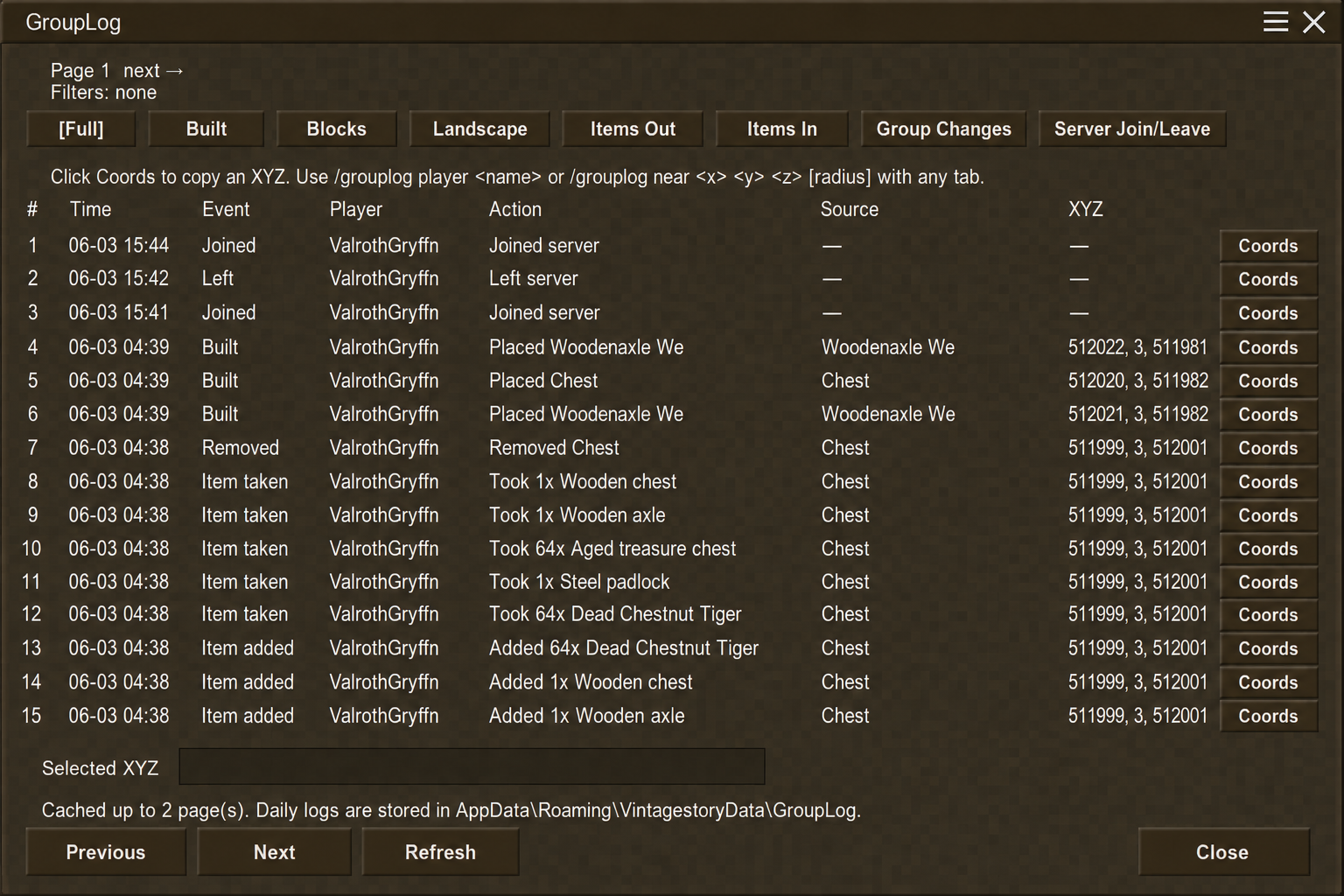Screen dimensions: 1344x896
Task: Copy Coords for row 4 Placed Woodenaxle We
Action: coord(1268,347)
